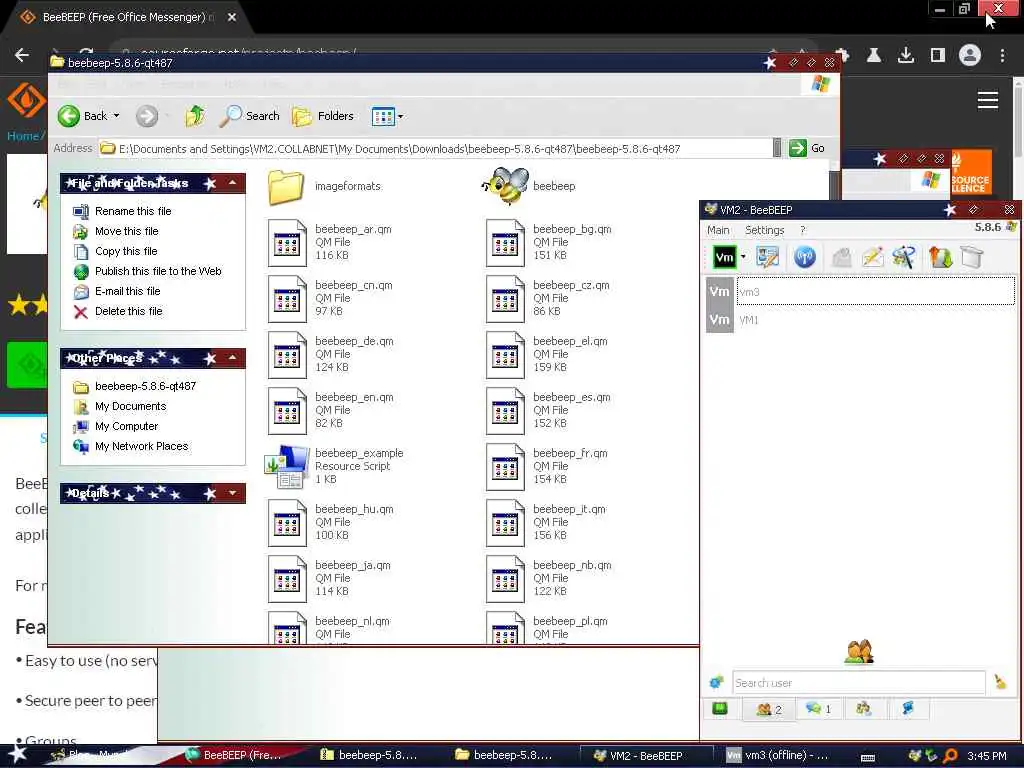Click the blue broadcast antenna icon
This screenshot has height=768, width=1024.
(x=805, y=257)
